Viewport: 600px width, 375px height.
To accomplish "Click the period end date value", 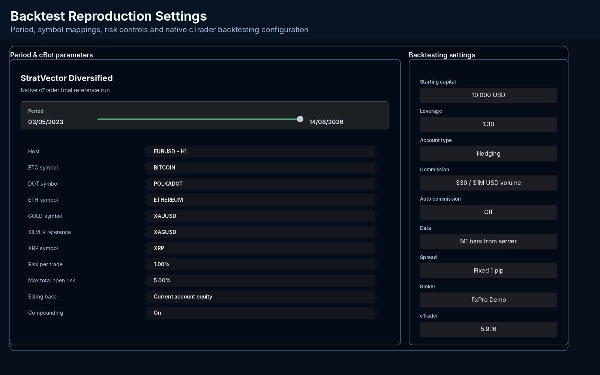I will pyautogui.click(x=326, y=122).
